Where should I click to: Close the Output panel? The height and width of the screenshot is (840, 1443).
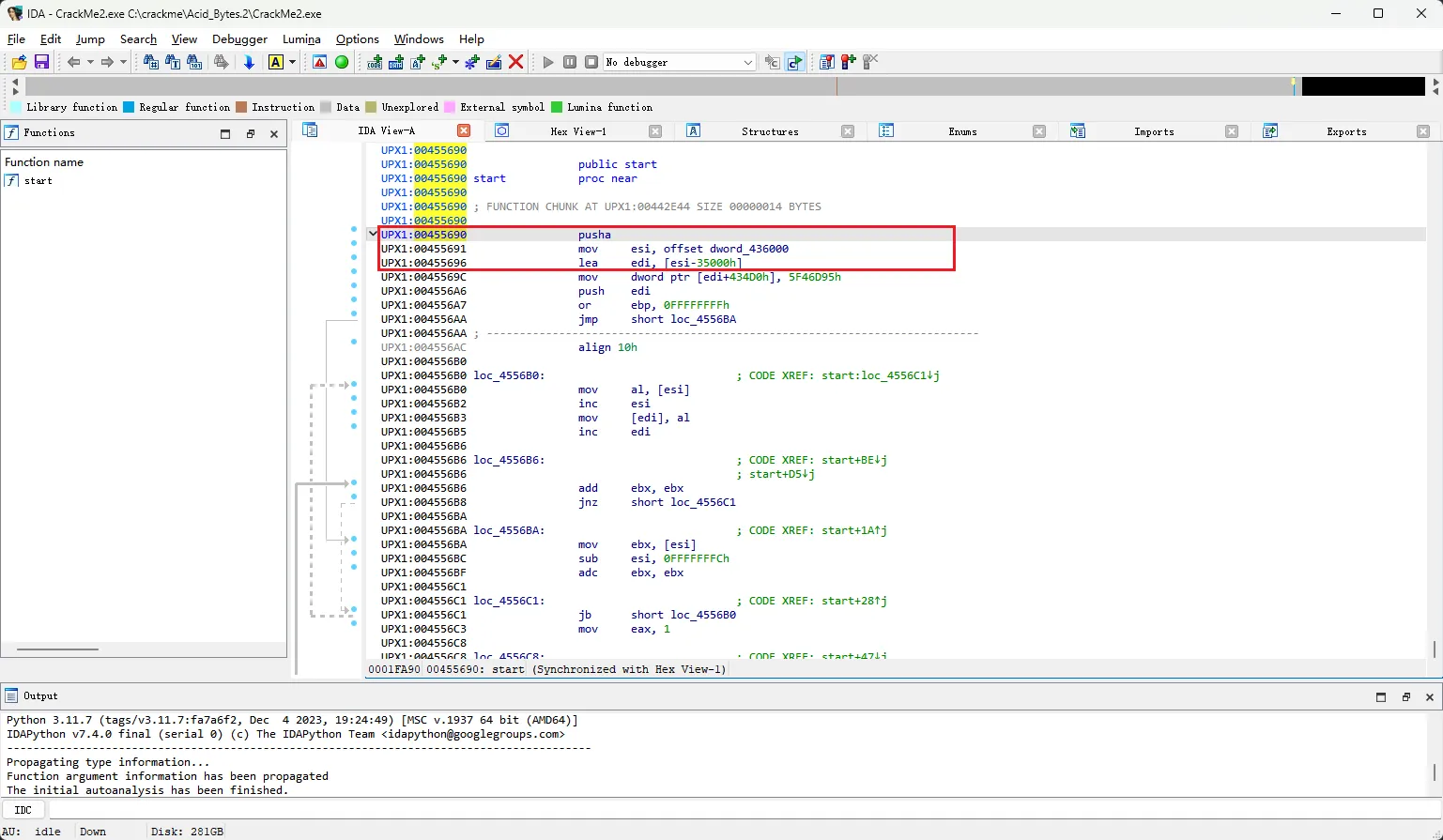pos(1430,697)
